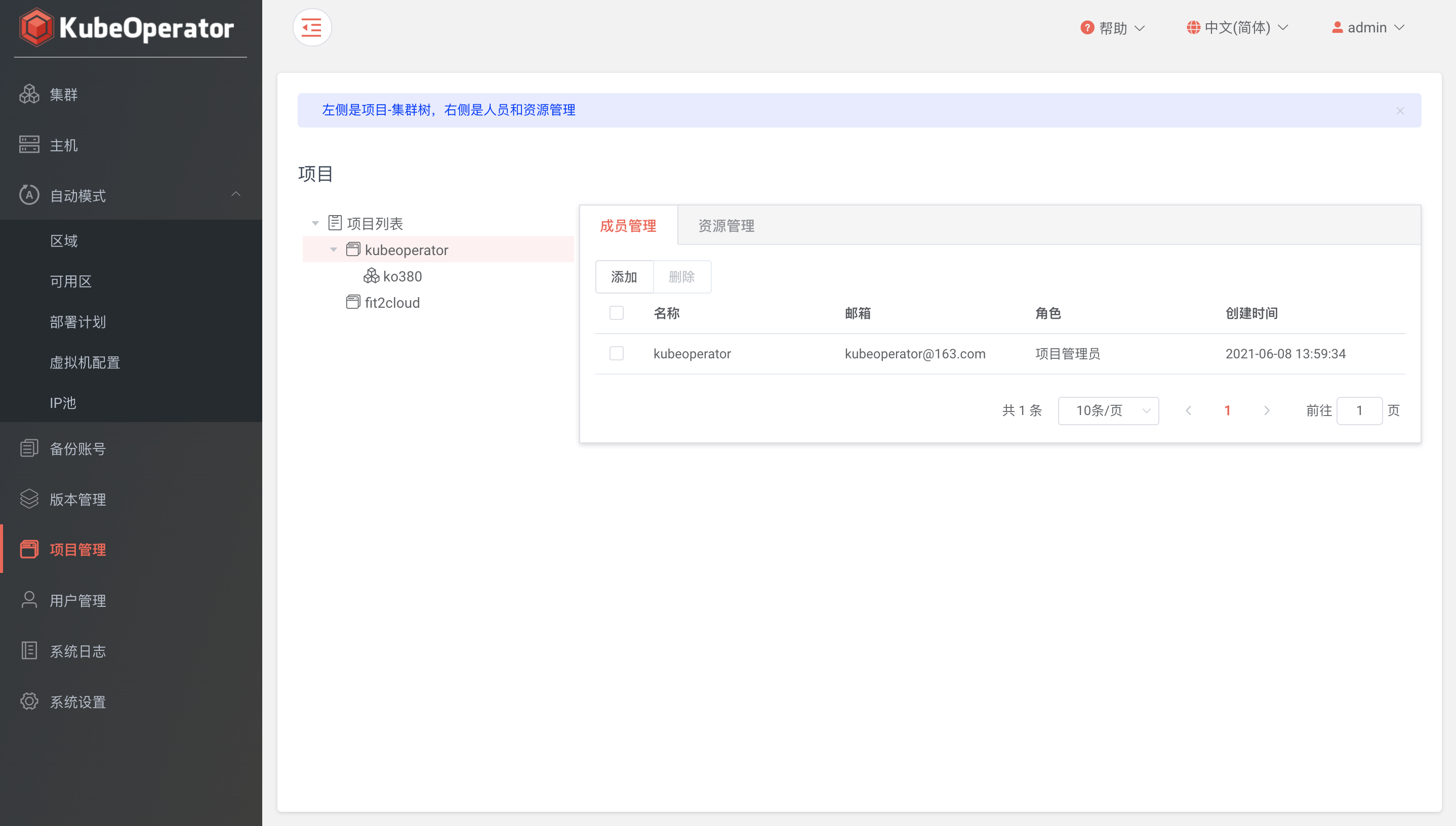The image size is (1456, 826).
Task: Collapse the kubeoperator tree node arrow
Action: tap(334, 250)
